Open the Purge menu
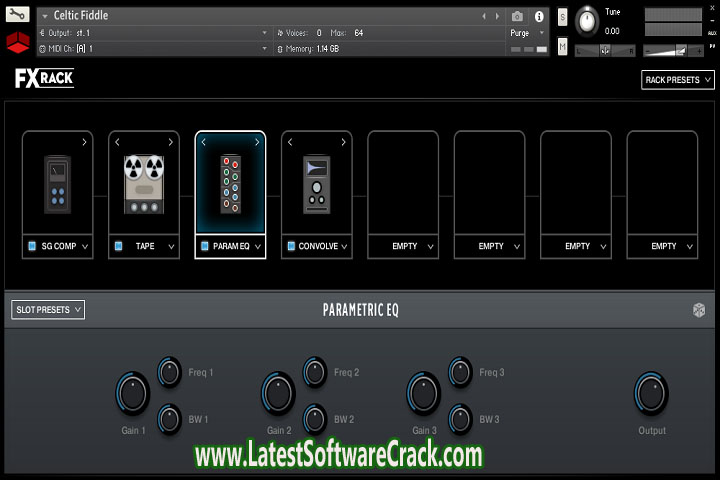Image resolution: width=720 pixels, height=480 pixels. (x=526, y=33)
